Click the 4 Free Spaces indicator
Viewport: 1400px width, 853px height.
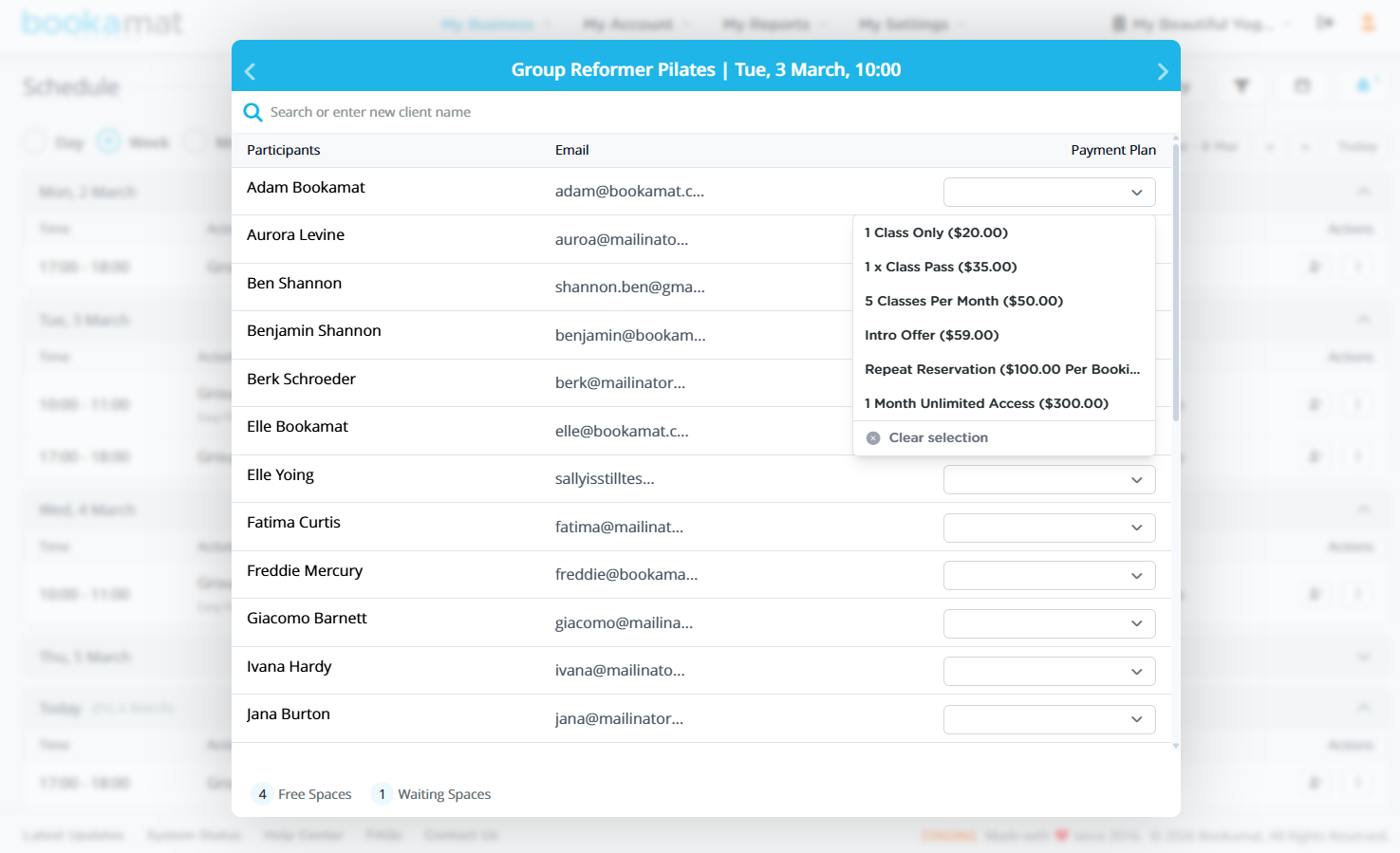(x=301, y=794)
